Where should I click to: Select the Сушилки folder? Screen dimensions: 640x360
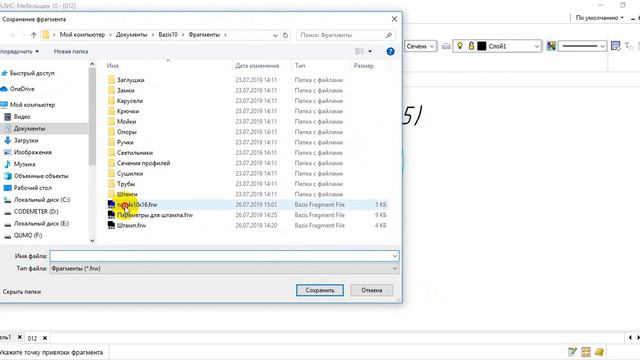click(130, 173)
